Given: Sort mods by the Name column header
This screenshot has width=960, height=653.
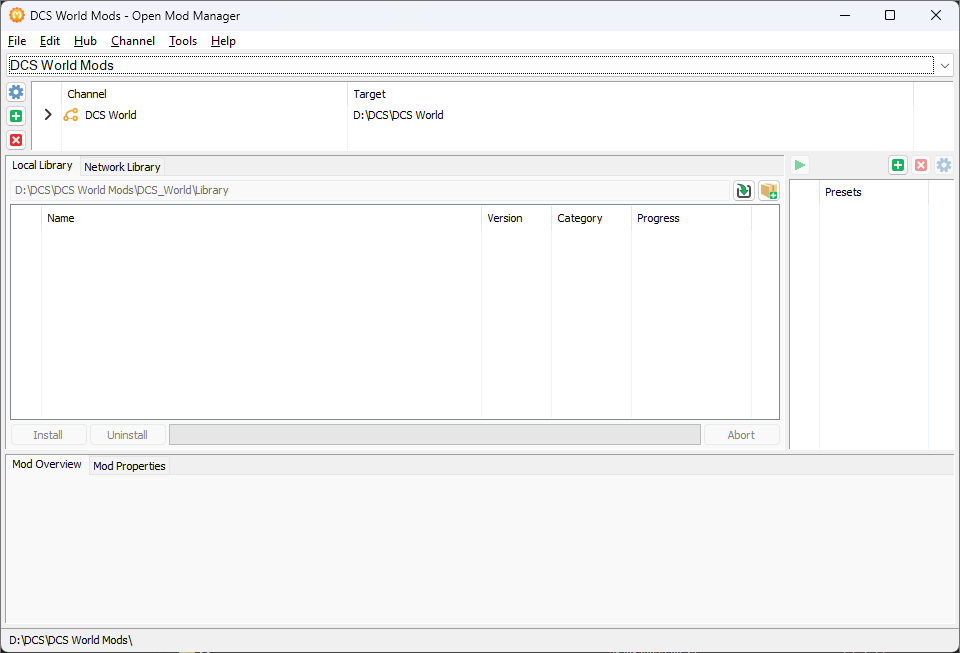Looking at the screenshot, I should point(260,218).
